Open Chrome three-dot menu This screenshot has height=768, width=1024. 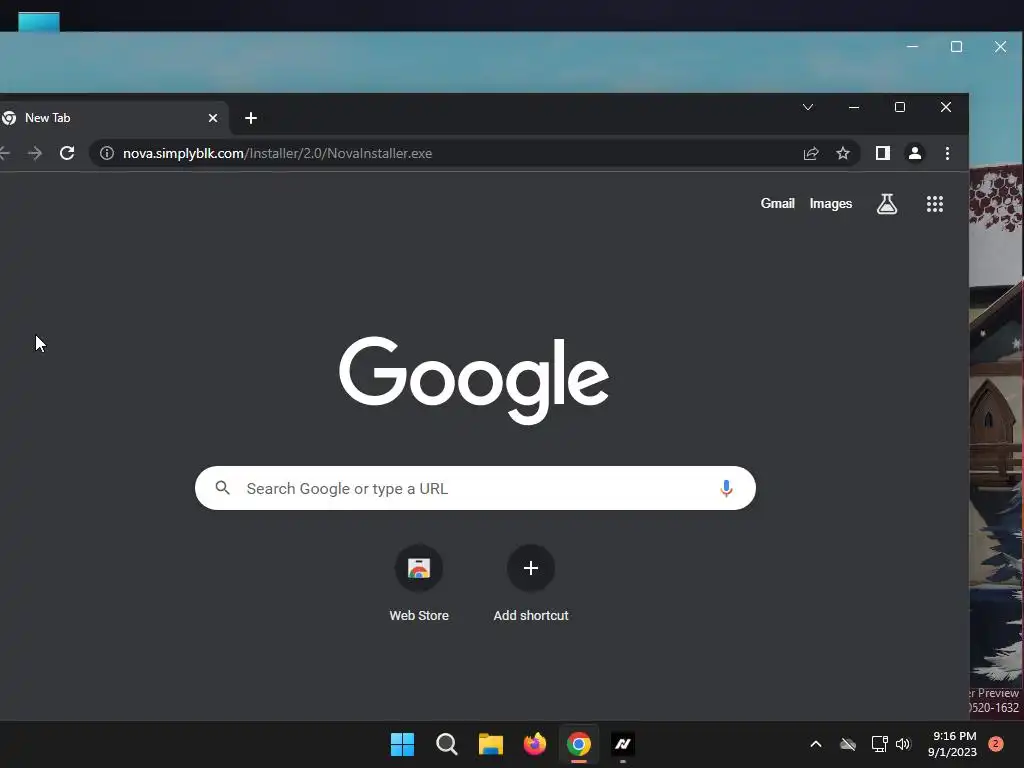(x=947, y=153)
